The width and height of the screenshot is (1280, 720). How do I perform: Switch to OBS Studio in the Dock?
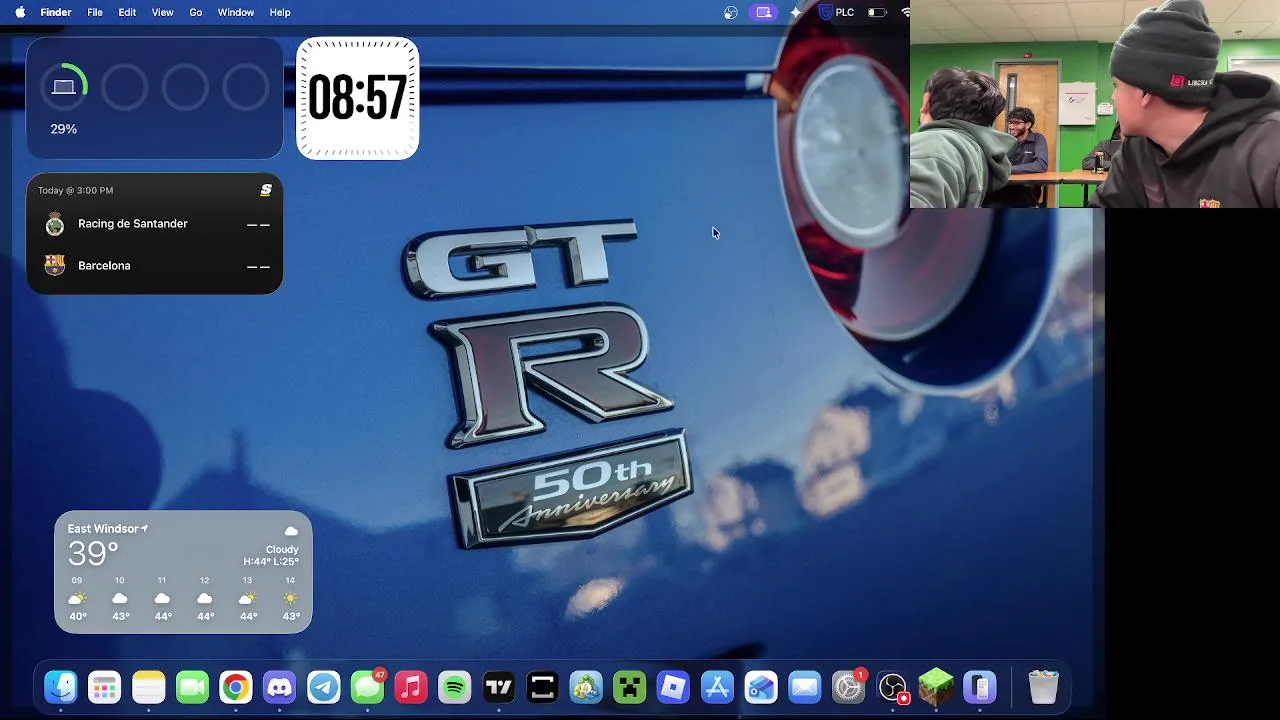click(x=892, y=687)
